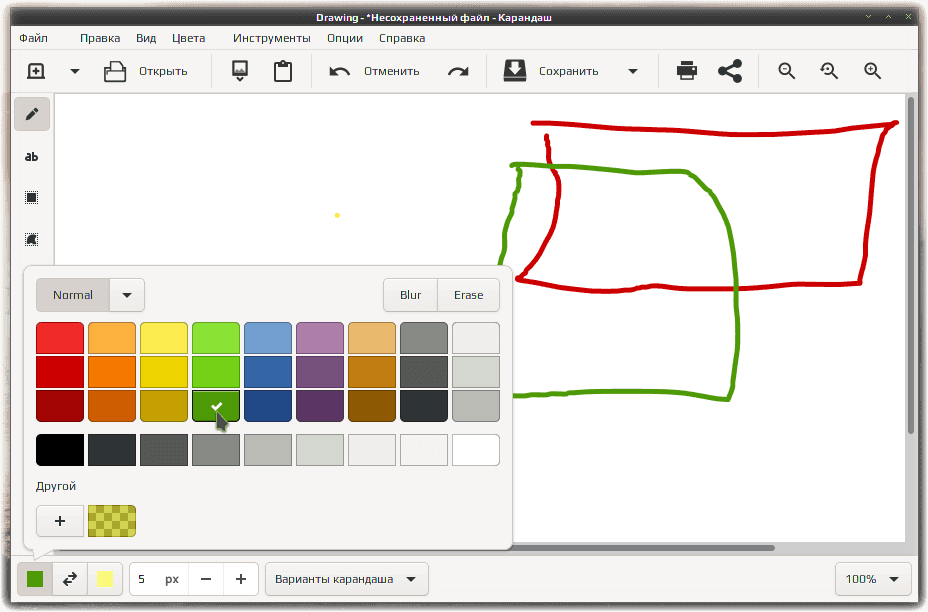Select the free-form selection tool
This screenshot has width=928, height=612.
[x=32, y=240]
